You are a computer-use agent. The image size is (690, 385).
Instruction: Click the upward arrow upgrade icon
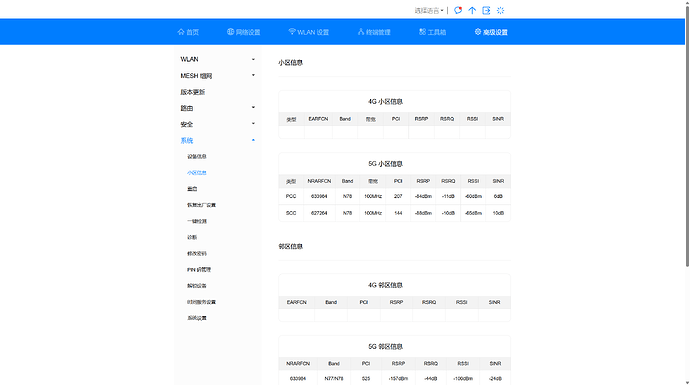[x=472, y=10]
